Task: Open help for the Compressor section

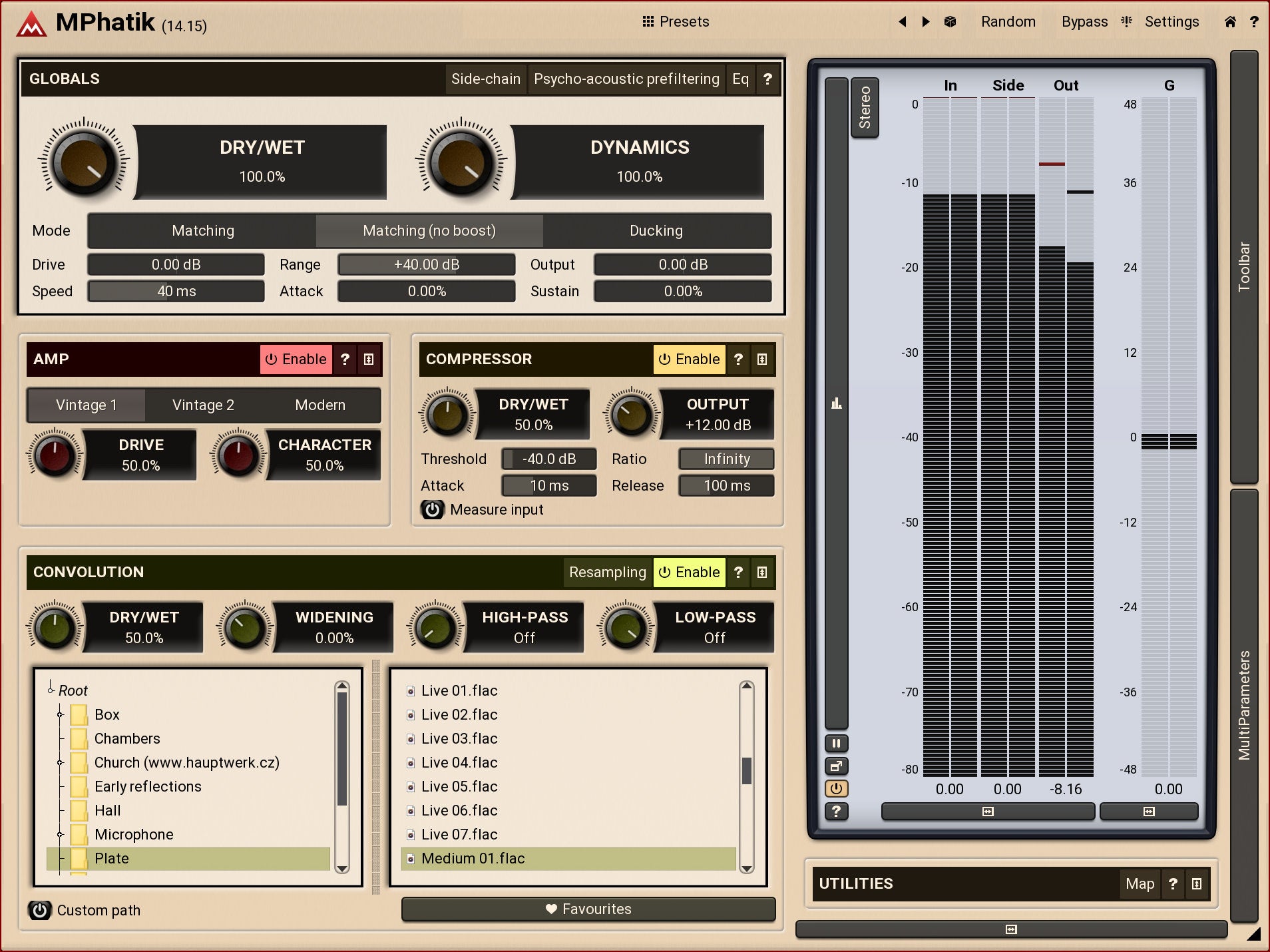Action: coord(738,359)
